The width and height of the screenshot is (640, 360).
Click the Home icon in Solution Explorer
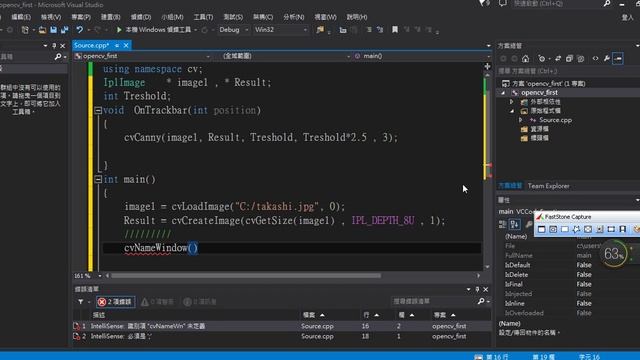click(x=525, y=59)
